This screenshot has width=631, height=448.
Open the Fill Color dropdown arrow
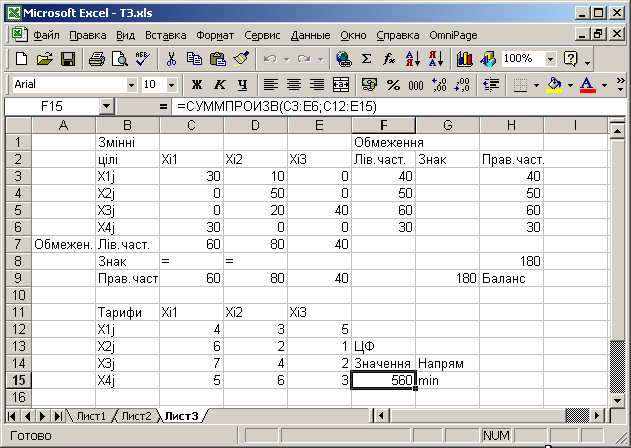pos(570,85)
